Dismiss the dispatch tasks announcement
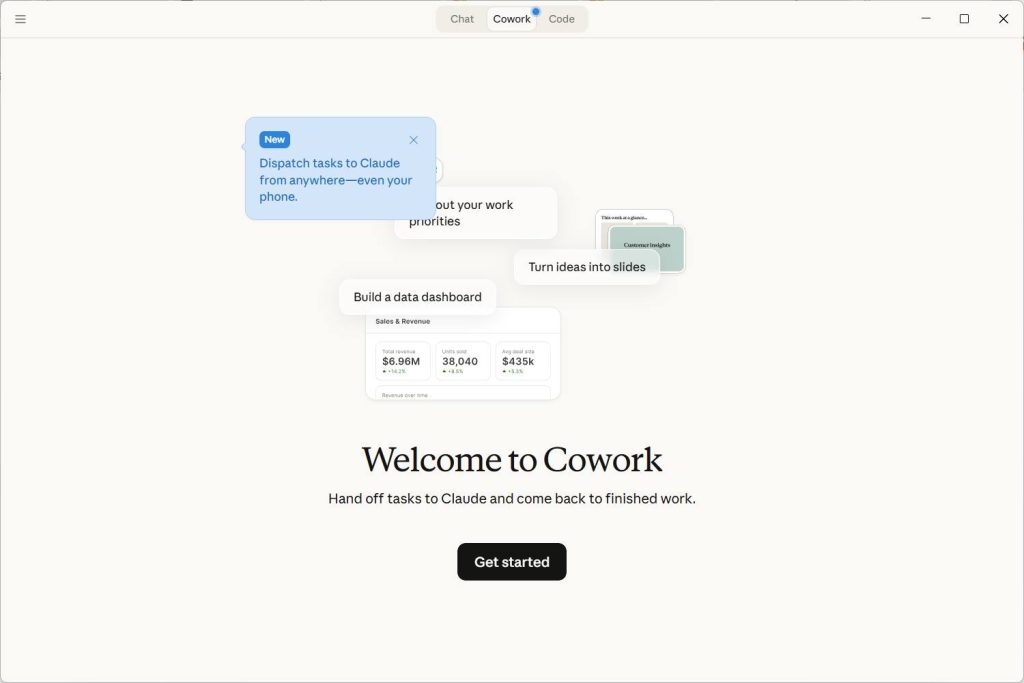 [x=413, y=140]
